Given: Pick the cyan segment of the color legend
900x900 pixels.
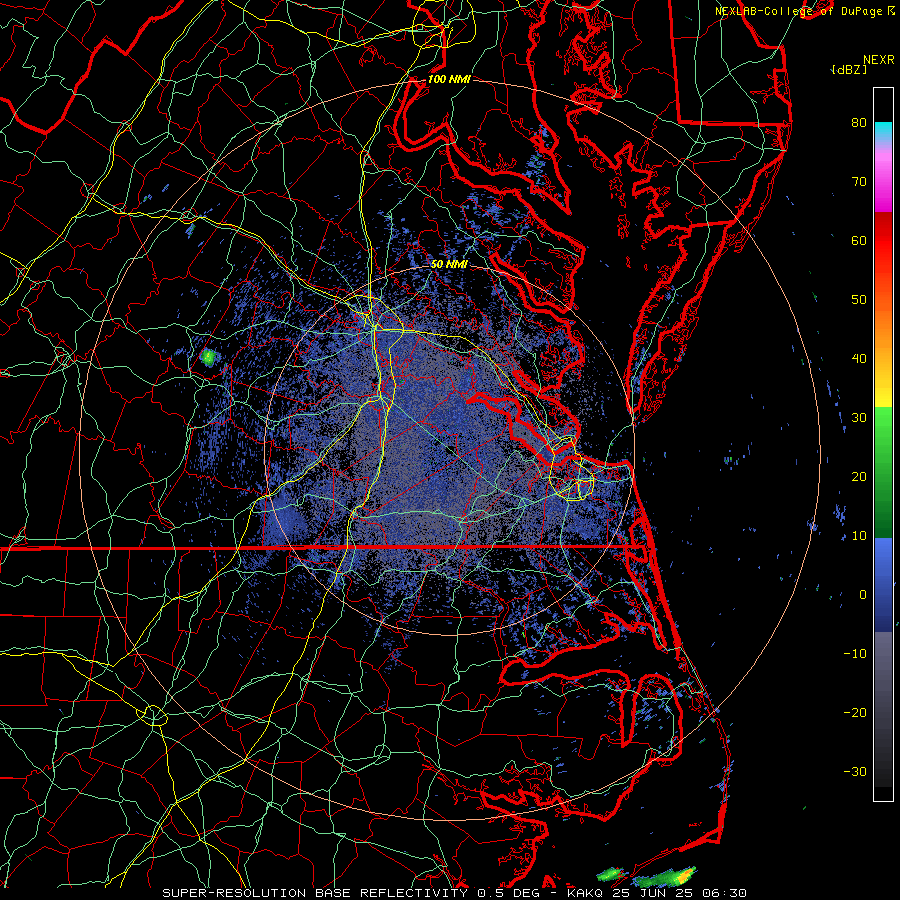Looking at the screenshot, I should pyautogui.click(x=883, y=132).
